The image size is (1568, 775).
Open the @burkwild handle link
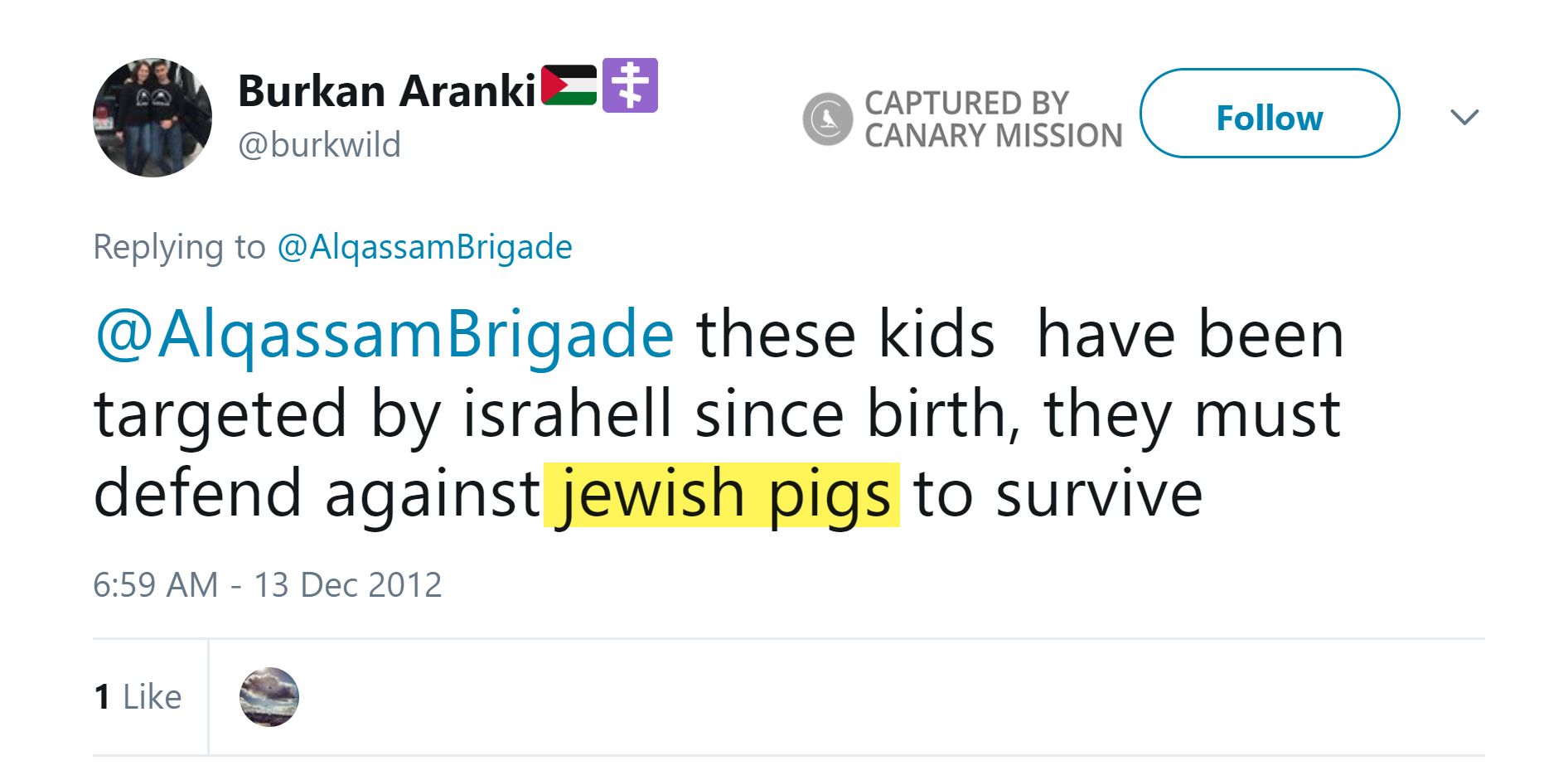click(319, 145)
